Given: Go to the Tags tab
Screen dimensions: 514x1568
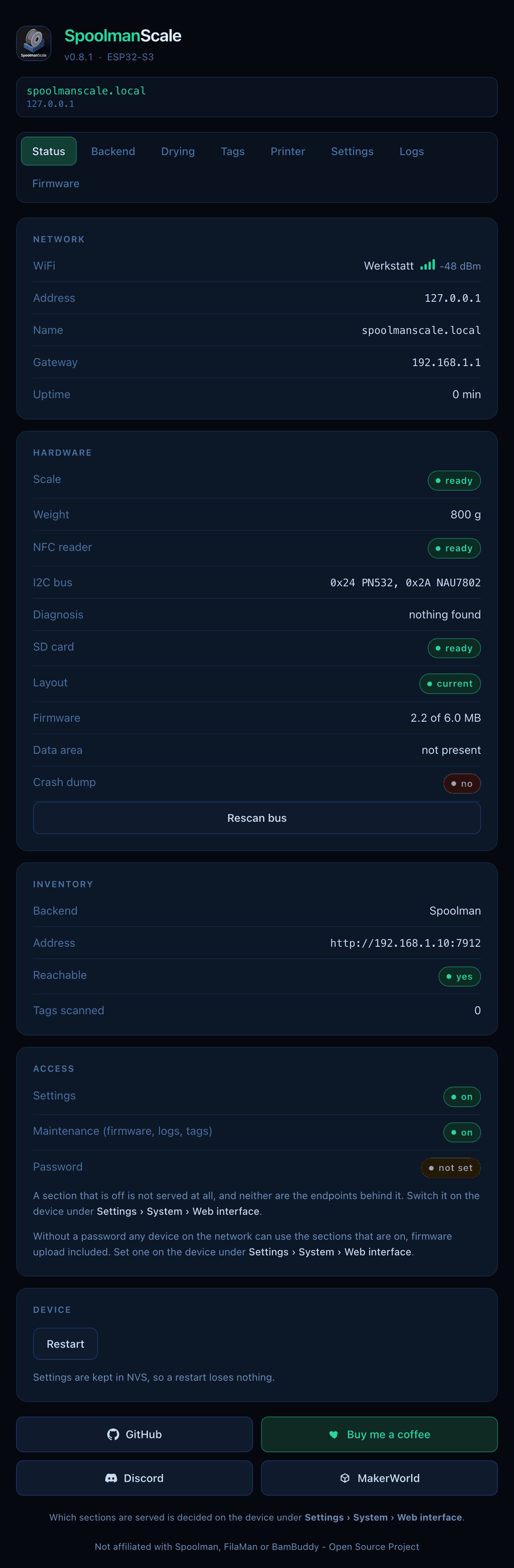Looking at the screenshot, I should point(232,151).
